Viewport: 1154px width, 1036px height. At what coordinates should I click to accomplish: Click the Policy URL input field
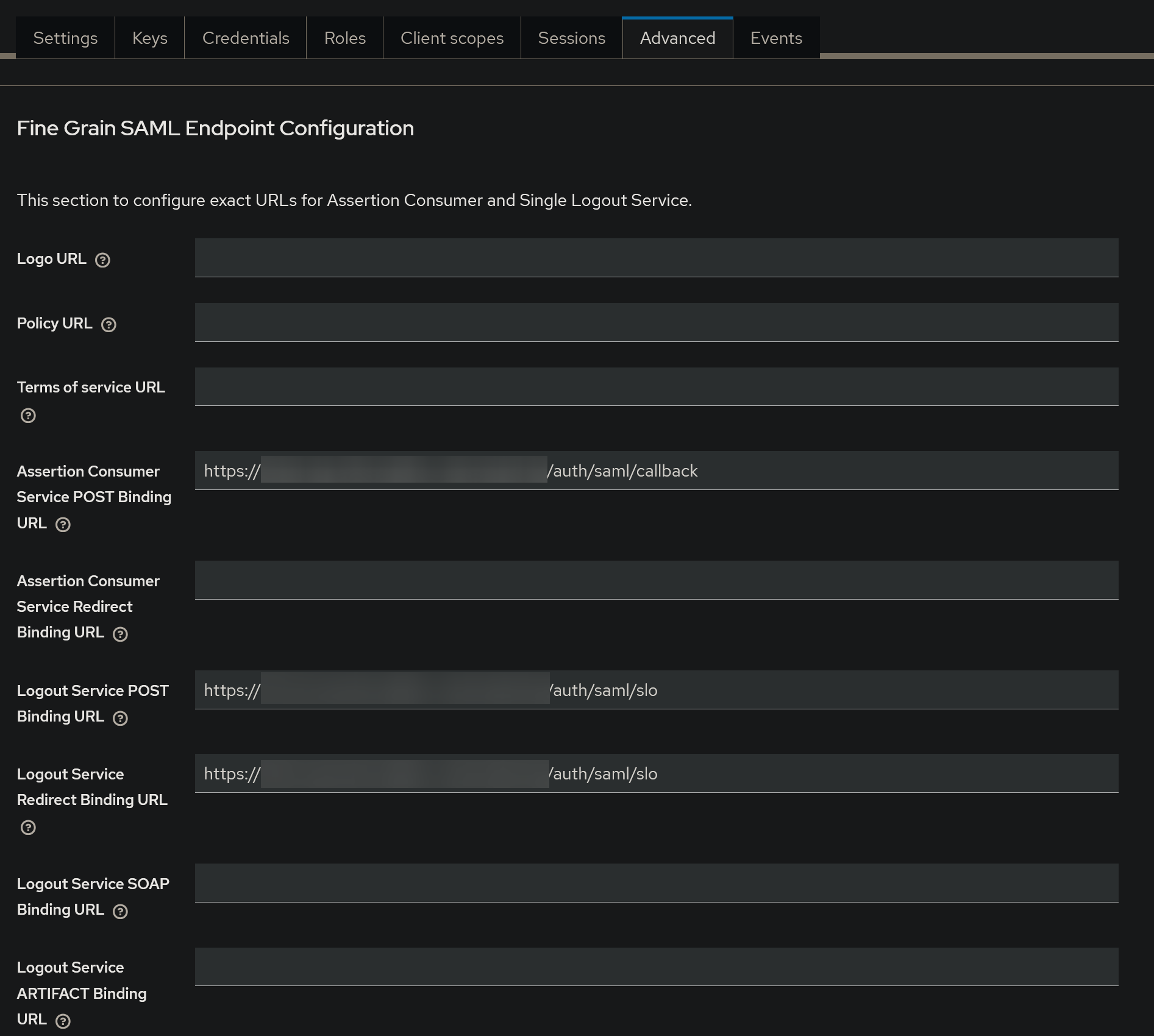coord(656,322)
